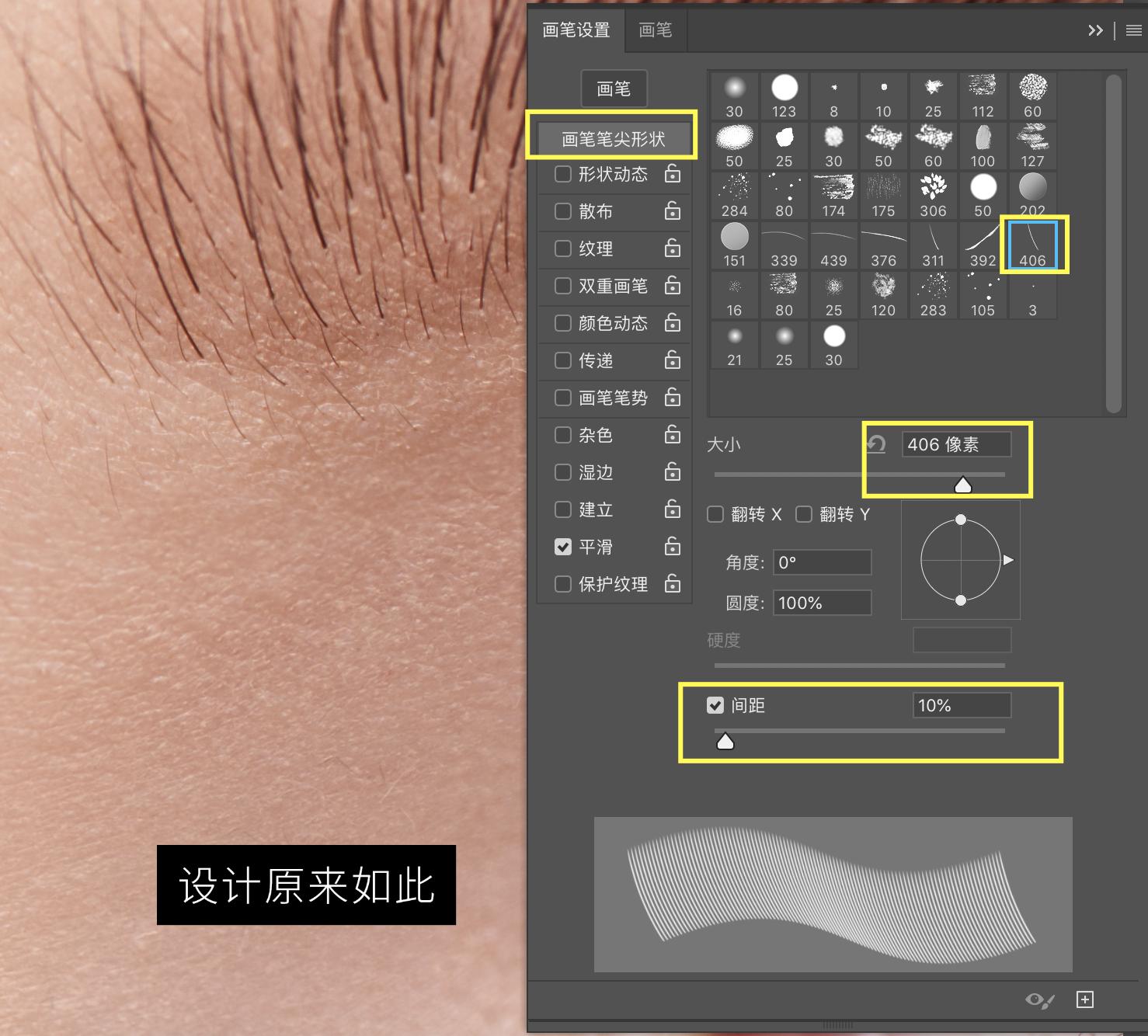The height and width of the screenshot is (1036, 1148).
Task: Select the 151 round brush tip
Action: coord(734,237)
